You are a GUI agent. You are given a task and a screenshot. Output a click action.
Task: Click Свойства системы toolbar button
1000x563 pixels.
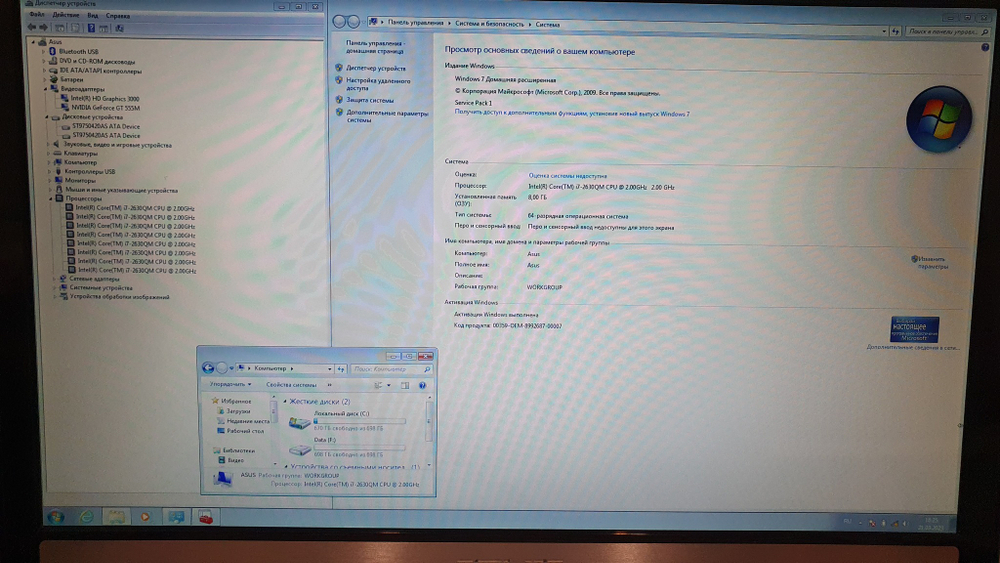291,385
